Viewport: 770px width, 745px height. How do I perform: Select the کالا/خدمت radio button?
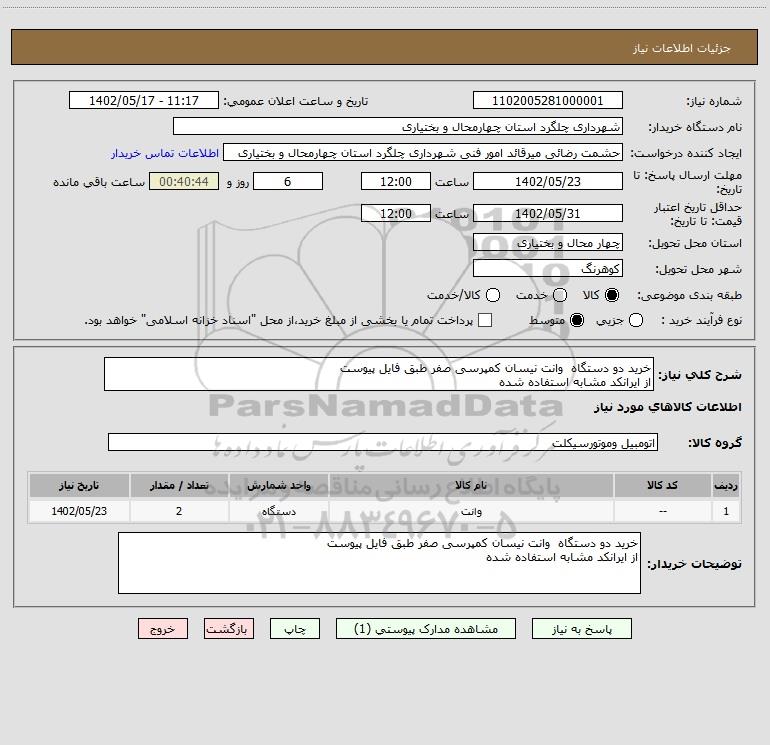click(493, 295)
